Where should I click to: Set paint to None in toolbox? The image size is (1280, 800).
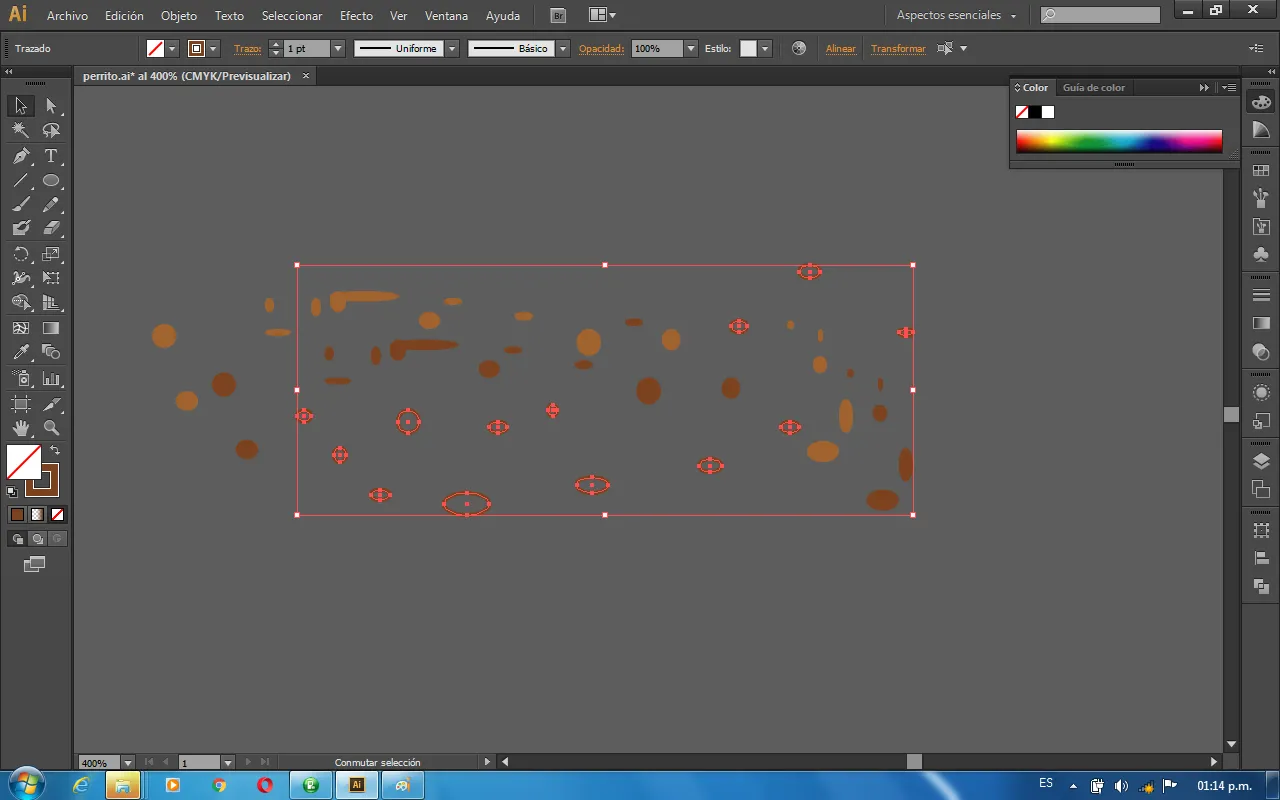click(58, 514)
